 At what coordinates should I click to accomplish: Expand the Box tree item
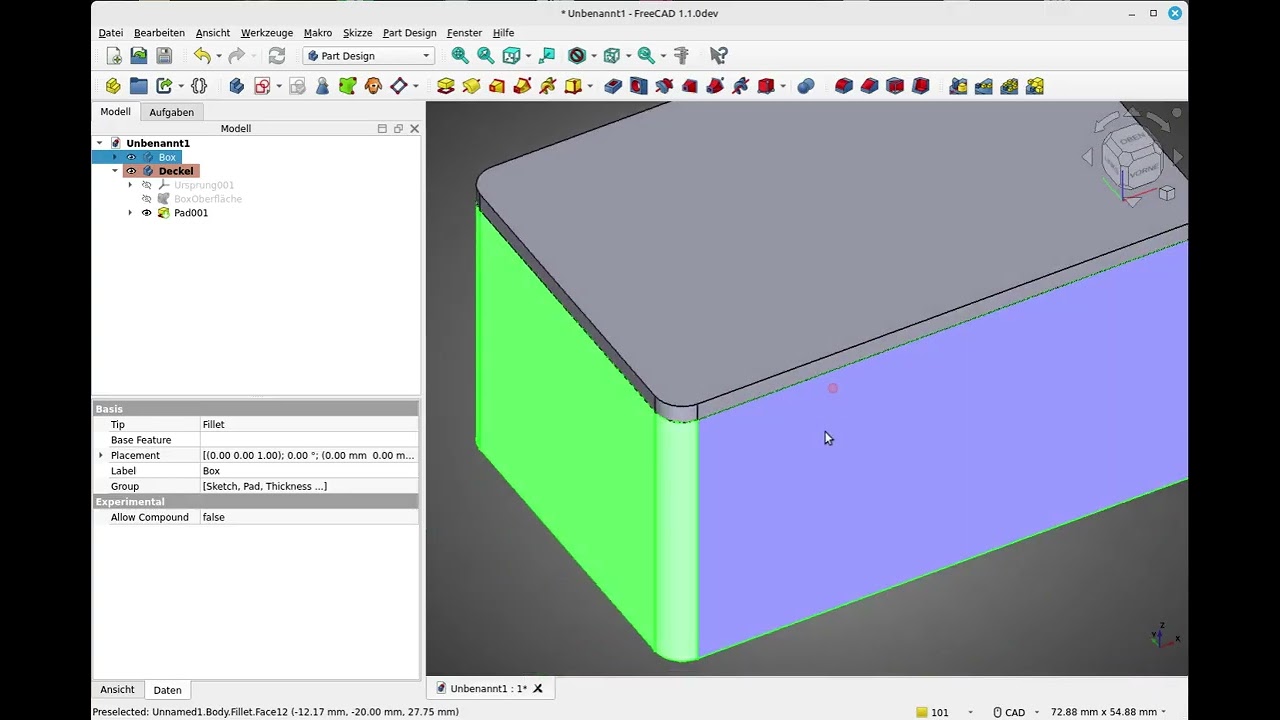[x=115, y=157]
